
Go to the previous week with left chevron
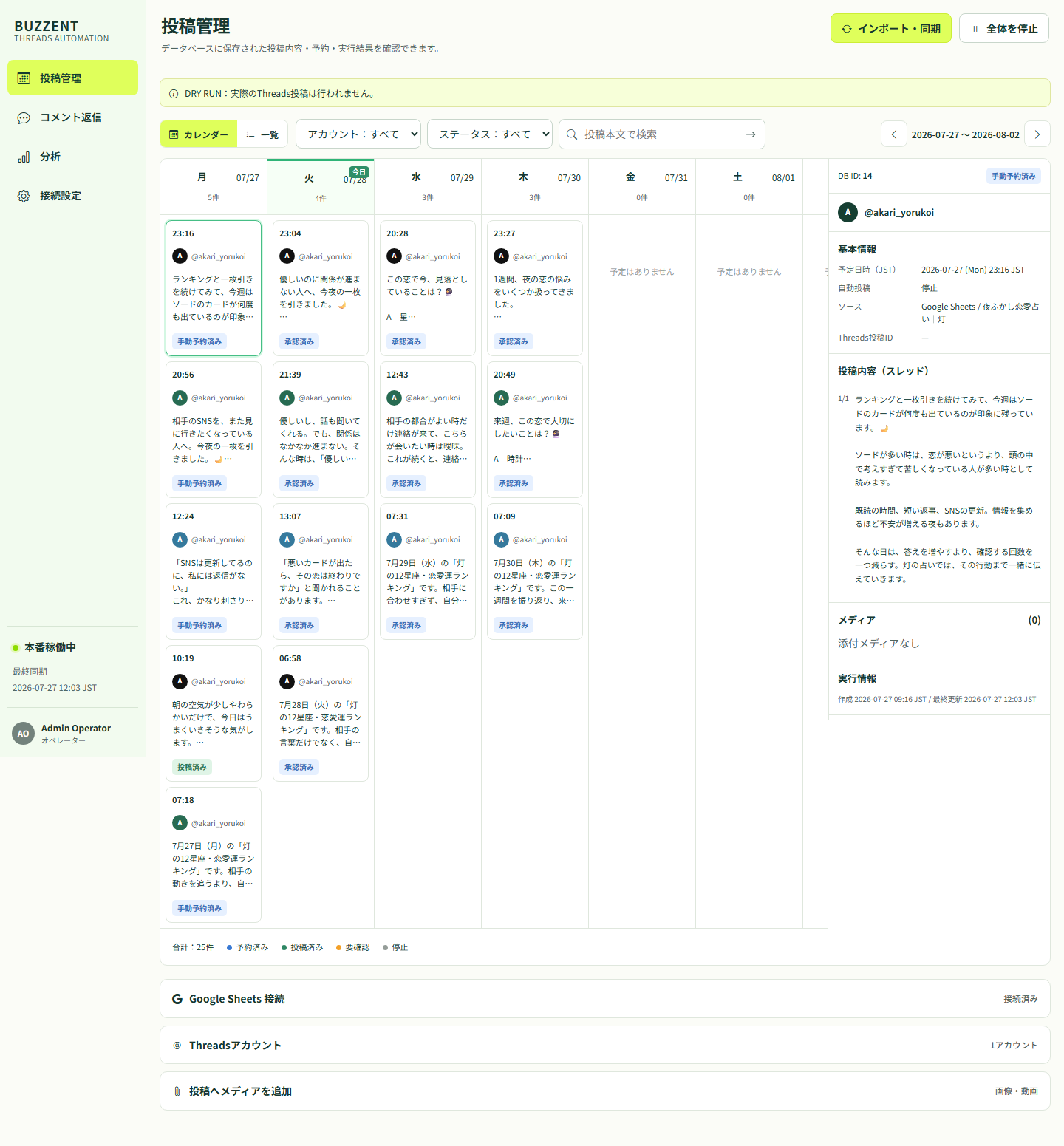tap(894, 134)
